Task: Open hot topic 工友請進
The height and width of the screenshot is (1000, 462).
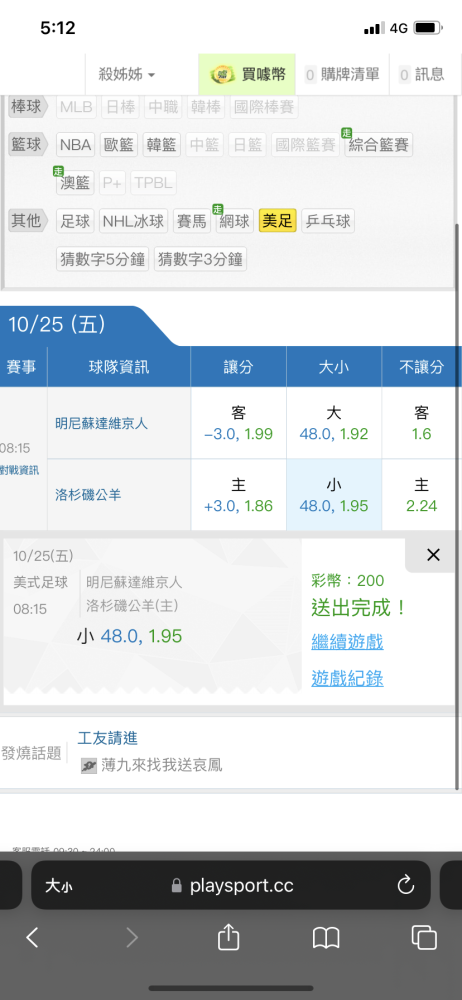Action: point(107,739)
